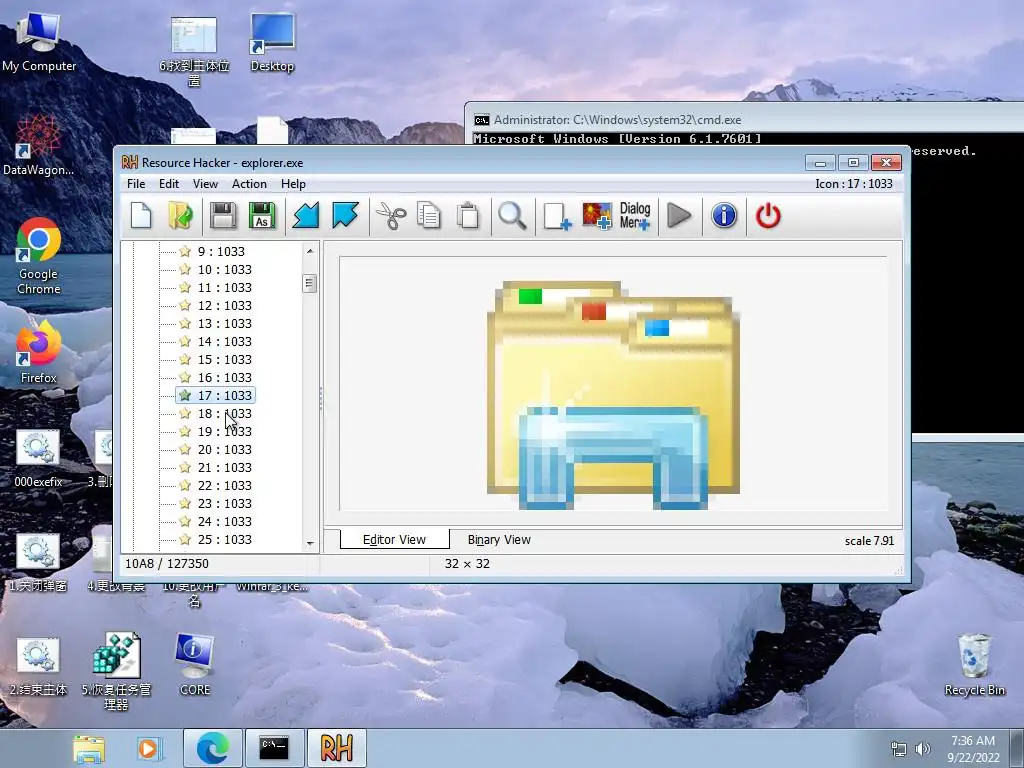The height and width of the screenshot is (768, 1024).
Task: Open a file with the folder icon
Action: 180,216
